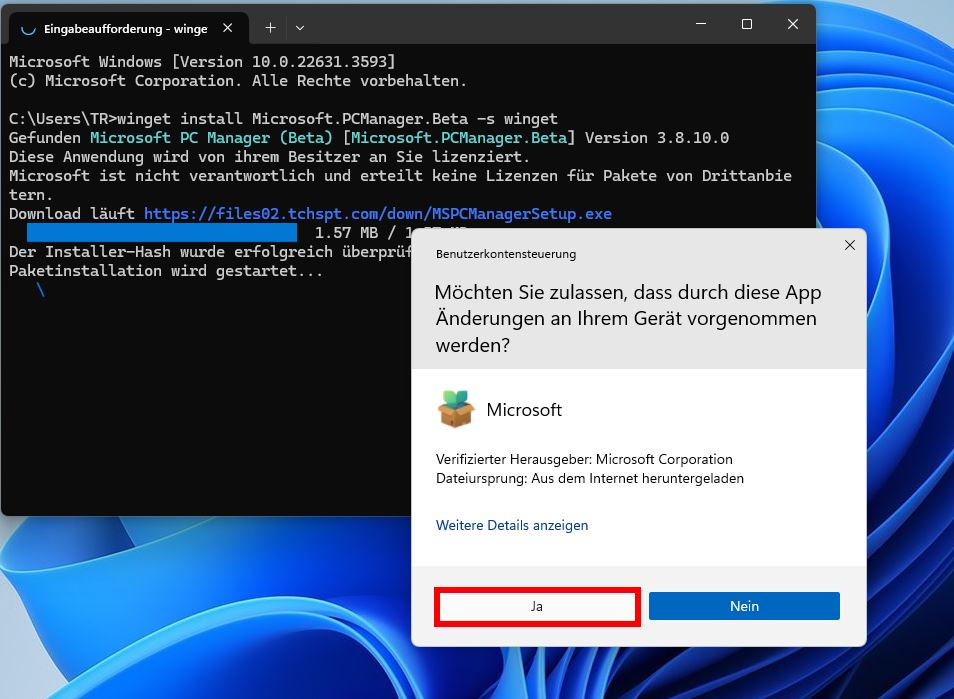The width and height of the screenshot is (954, 699).
Task: Open a new terminal tab with the plus icon
Action: 269,28
